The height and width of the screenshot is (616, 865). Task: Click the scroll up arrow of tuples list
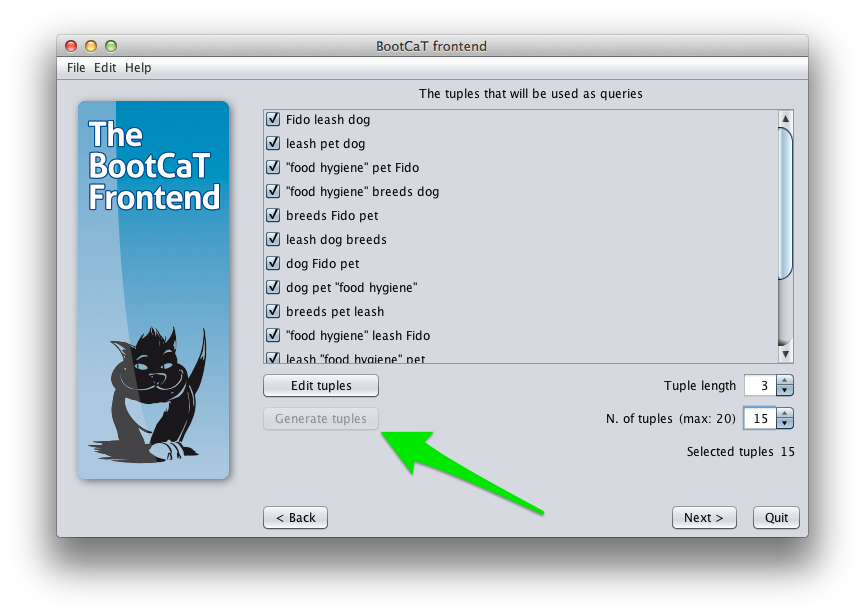[786, 119]
